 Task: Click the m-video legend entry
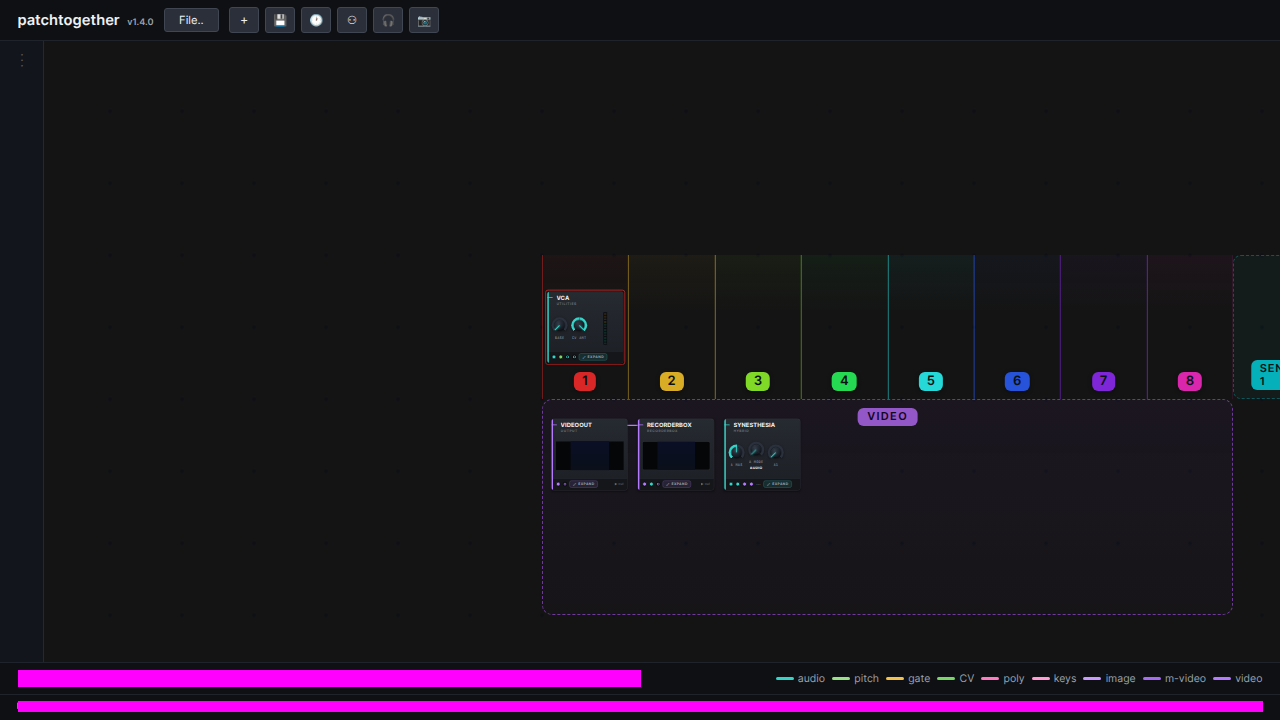tap(1174, 678)
